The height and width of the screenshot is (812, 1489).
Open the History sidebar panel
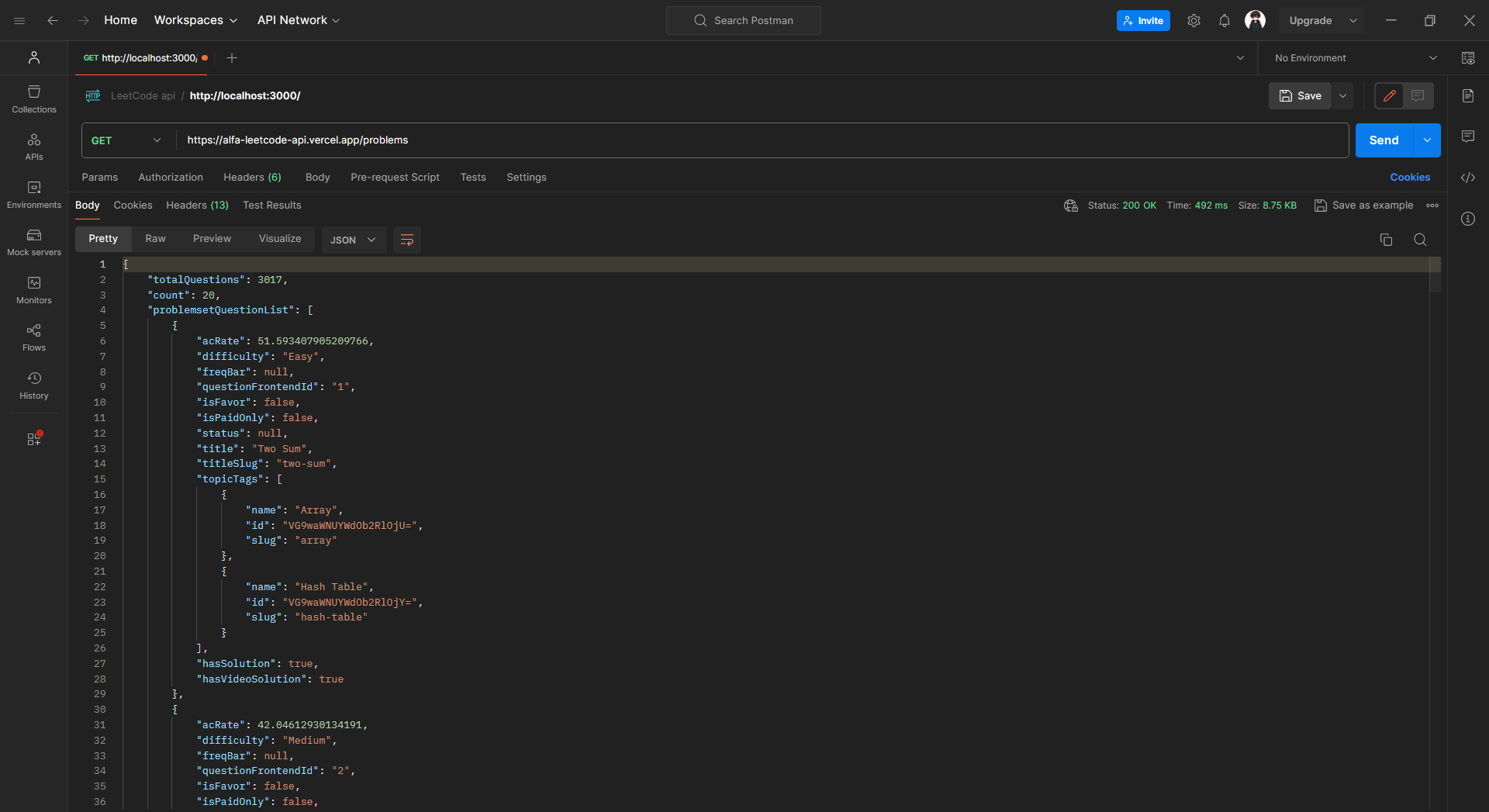pyautogui.click(x=34, y=385)
